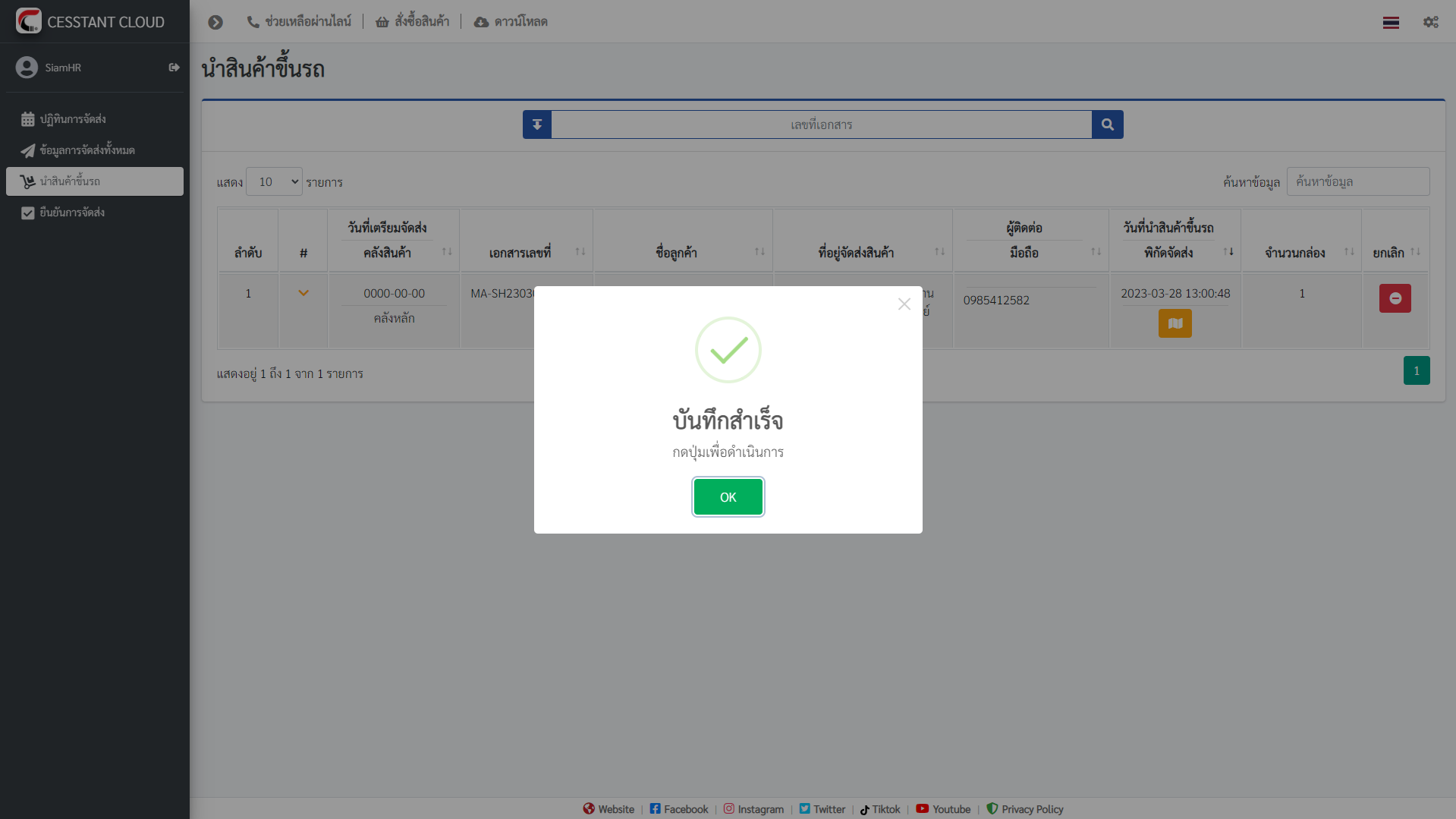Click the Thai flag language icon
1456x819 pixels.
tap(1391, 23)
